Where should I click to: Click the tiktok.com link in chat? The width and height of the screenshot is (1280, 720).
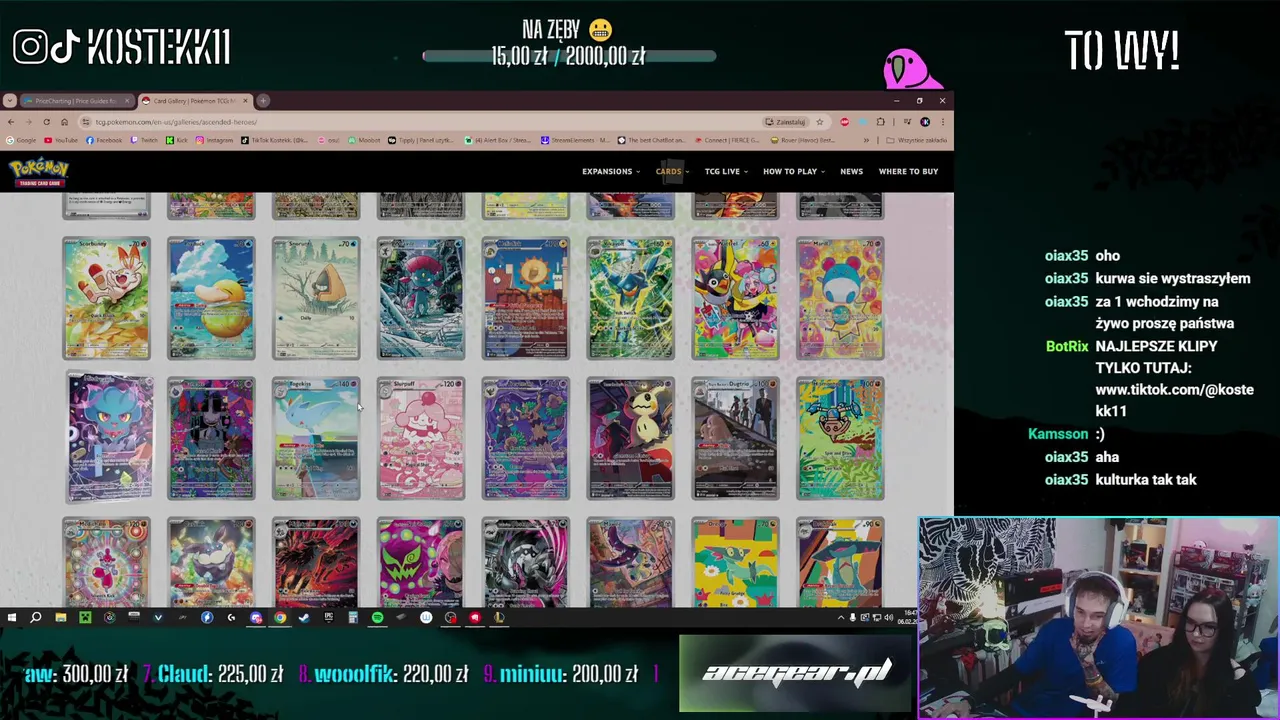click(1174, 400)
